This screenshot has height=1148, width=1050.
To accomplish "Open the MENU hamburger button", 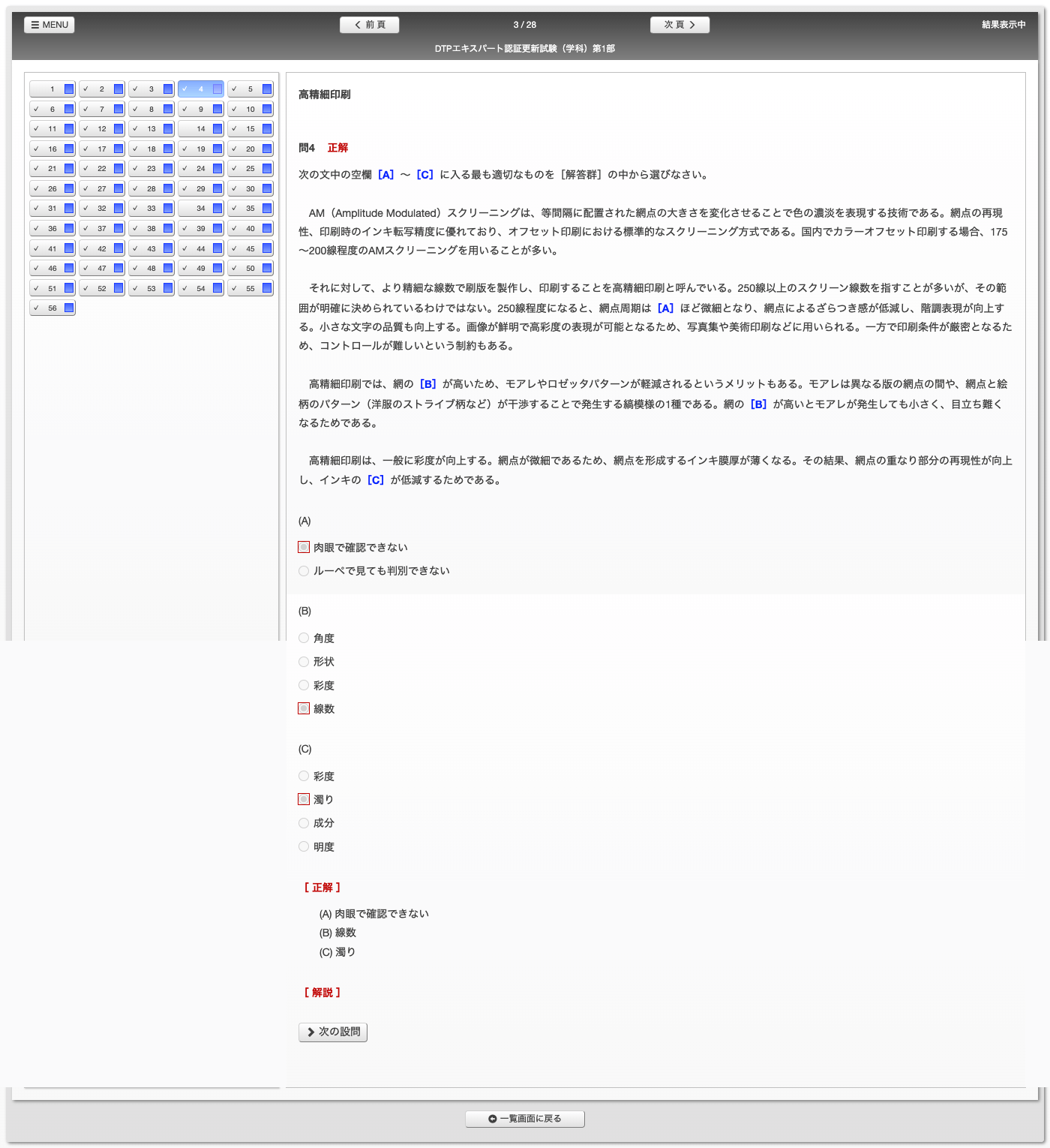I will (49, 25).
